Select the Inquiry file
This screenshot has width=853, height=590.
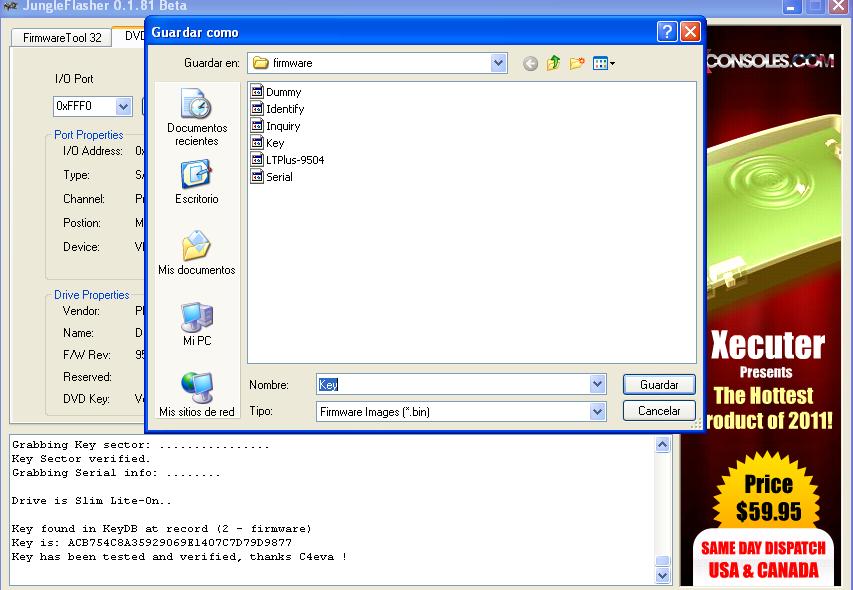click(276, 126)
